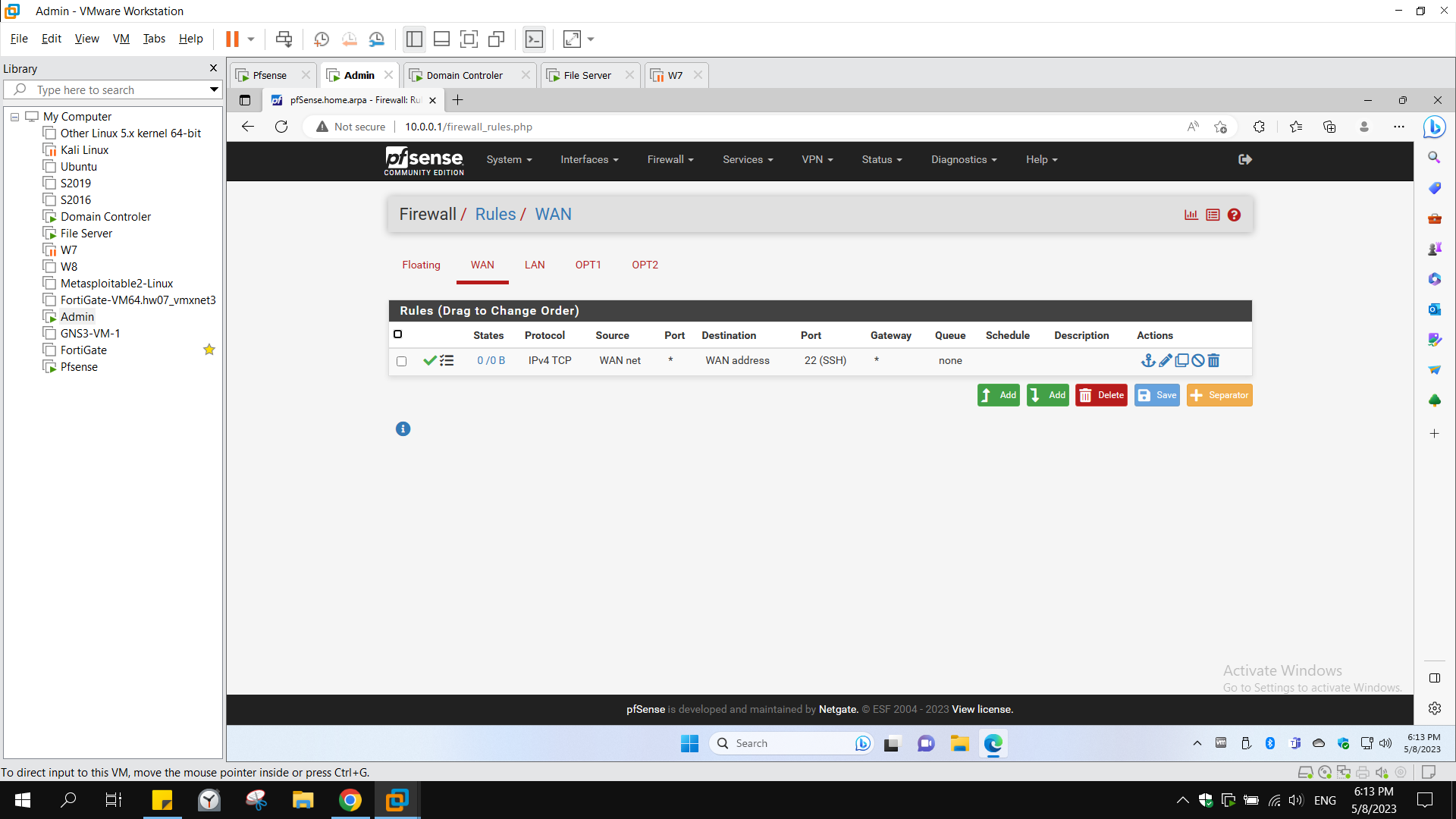Open the Services dropdown
Image resolution: width=1456 pixels, height=819 pixels.
click(747, 159)
